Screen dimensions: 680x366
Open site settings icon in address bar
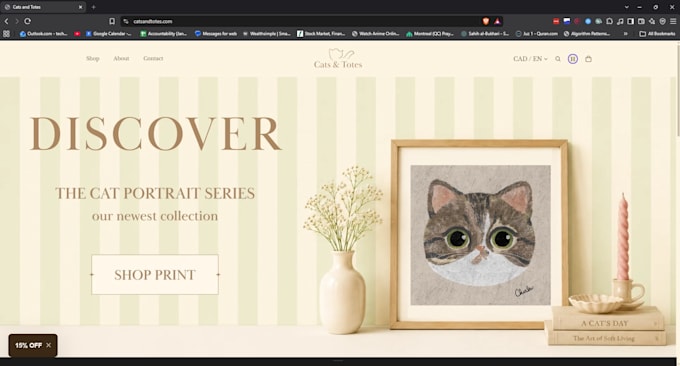point(126,21)
